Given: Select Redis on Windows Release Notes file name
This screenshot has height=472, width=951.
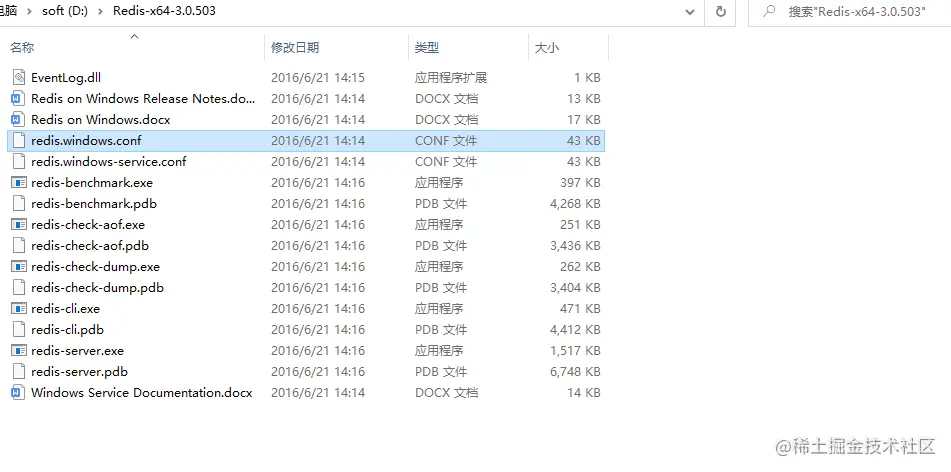Looking at the screenshot, I should point(143,98).
